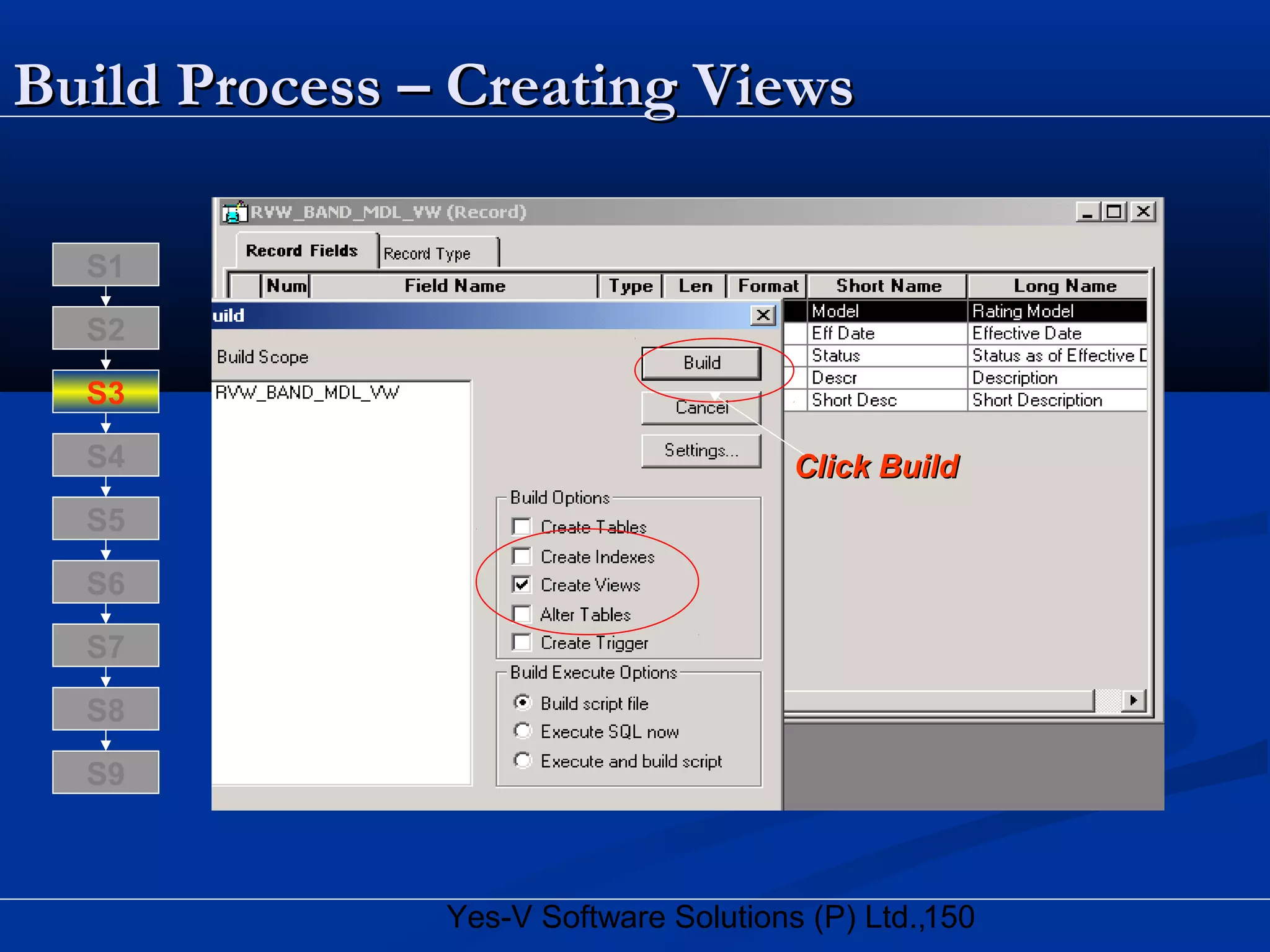The image size is (1270, 952).
Task: Click the Build button
Action: point(701,363)
